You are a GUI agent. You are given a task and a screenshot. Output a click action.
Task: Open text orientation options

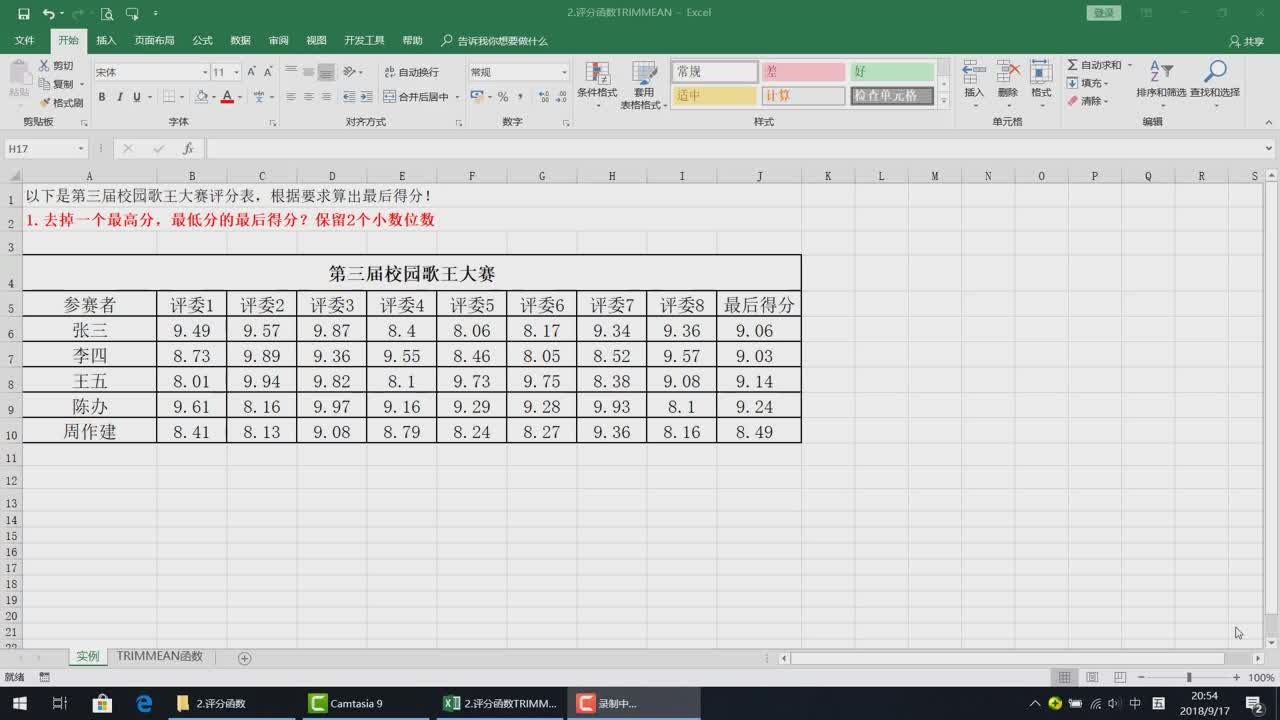click(x=352, y=72)
